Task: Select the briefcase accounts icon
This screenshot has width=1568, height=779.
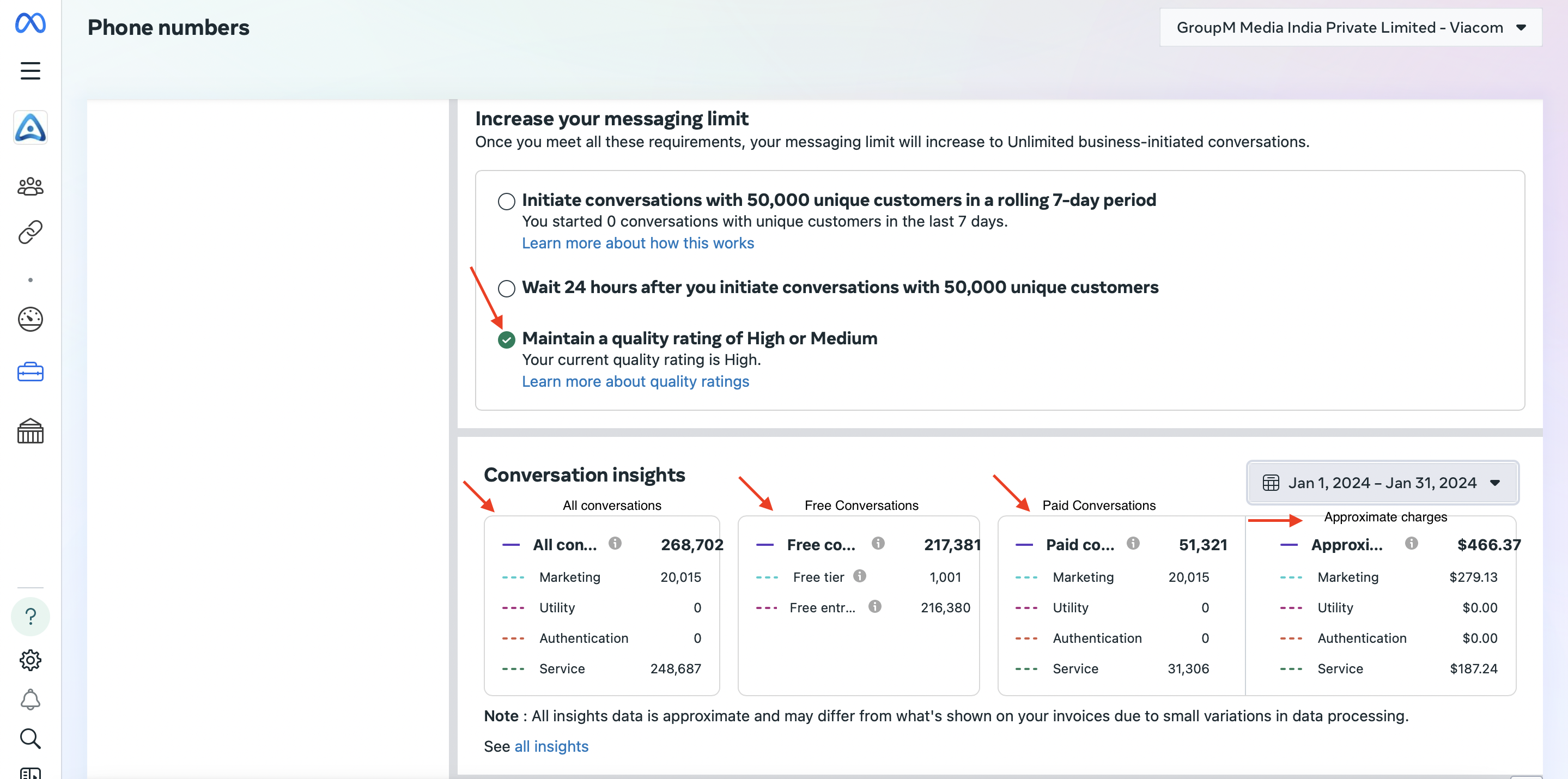Action: click(31, 372)
